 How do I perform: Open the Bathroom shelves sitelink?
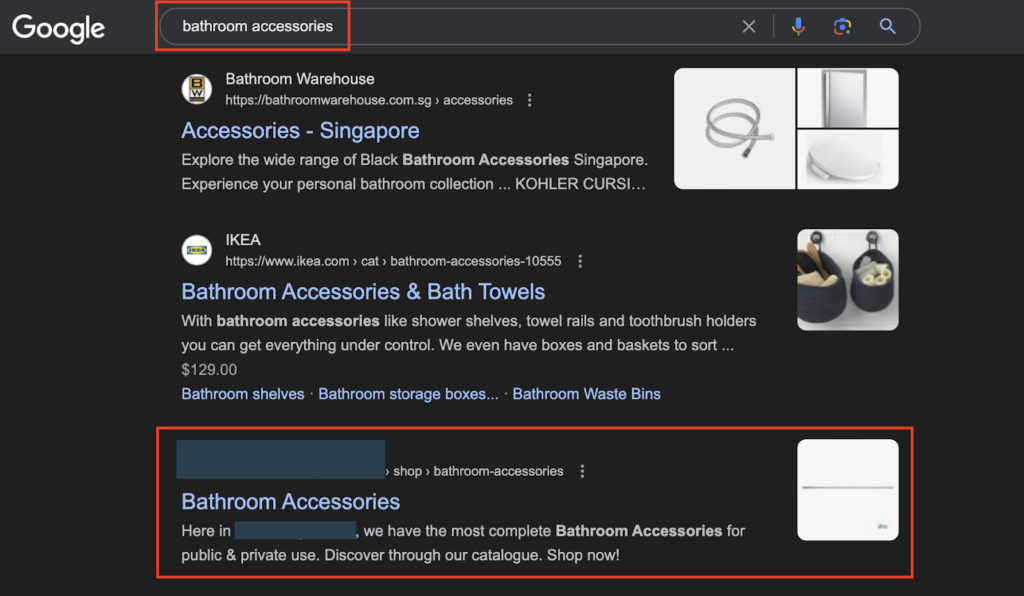(x=243, y=394)
